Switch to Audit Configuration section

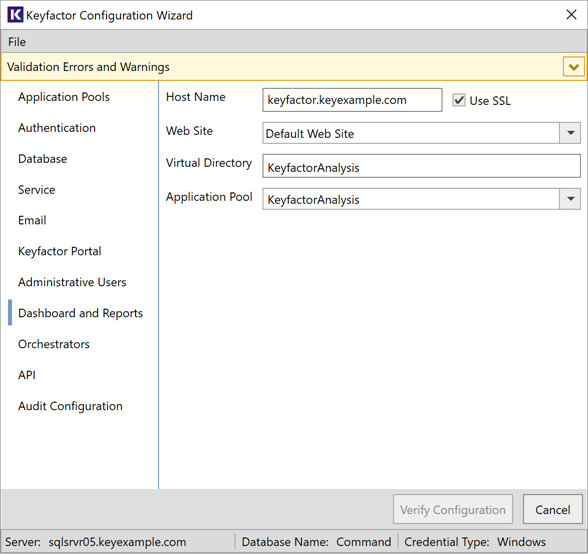point(70,406)
